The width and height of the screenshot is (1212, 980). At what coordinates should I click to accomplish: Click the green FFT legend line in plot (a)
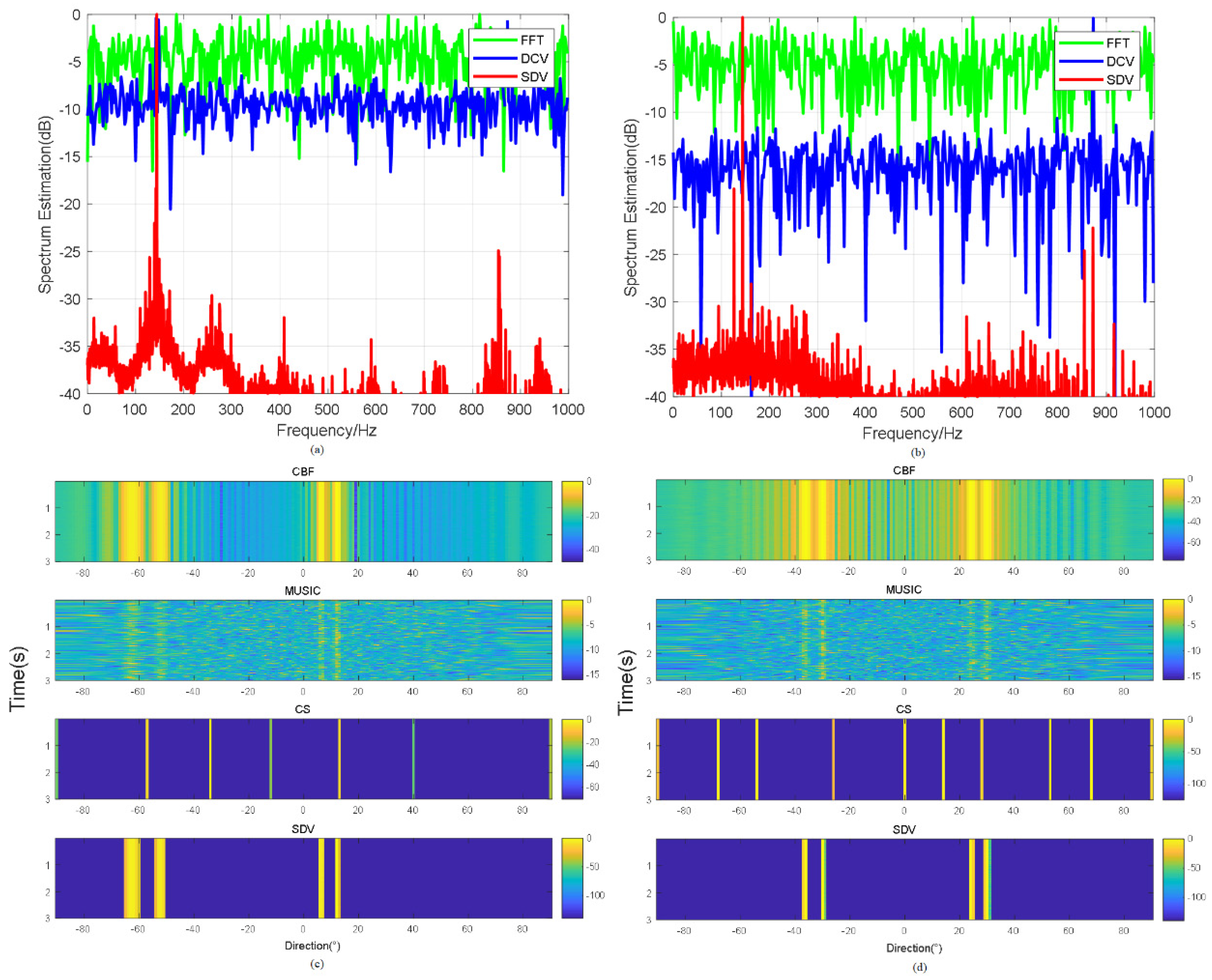click(x=495, y=40)
